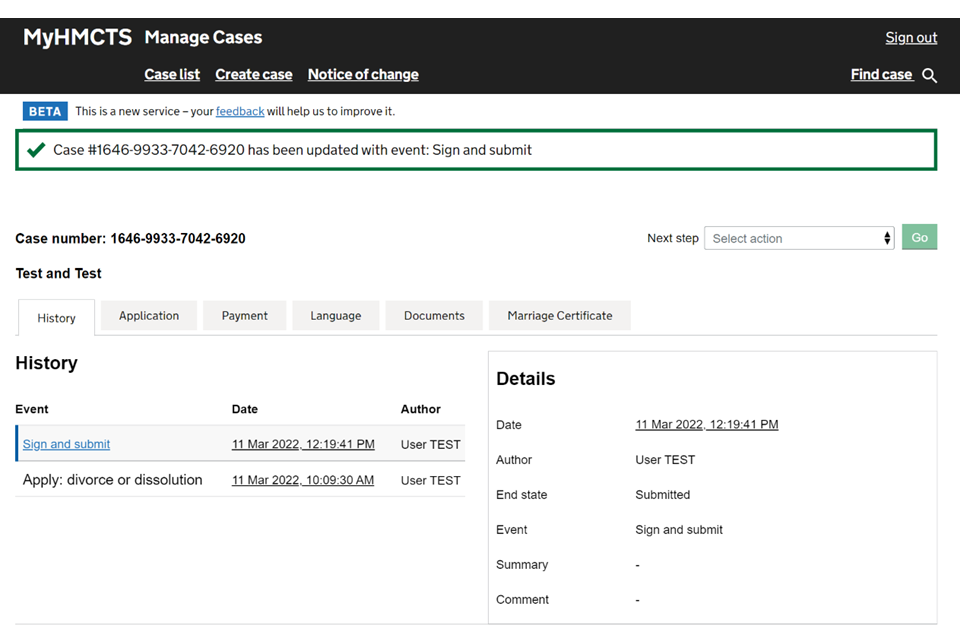Open the Sign and submit event
This screenshot has width=960, height=640.
[66, 444]
